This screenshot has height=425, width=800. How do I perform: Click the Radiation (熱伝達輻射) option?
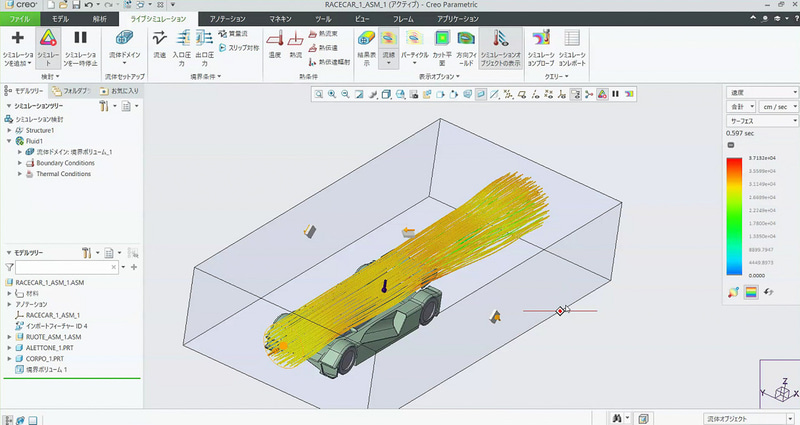tap(330, 62)
